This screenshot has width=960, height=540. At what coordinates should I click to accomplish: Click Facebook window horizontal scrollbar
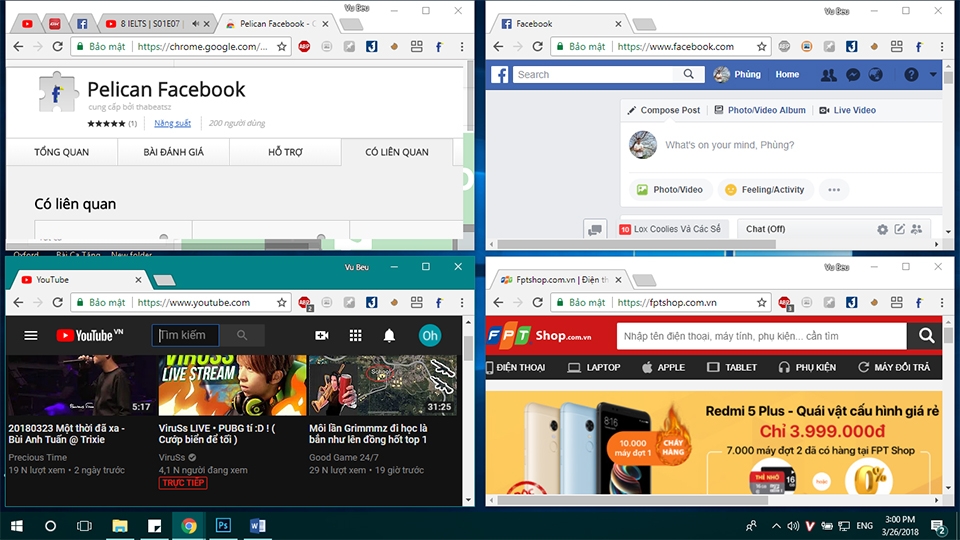tap(637, 244)
